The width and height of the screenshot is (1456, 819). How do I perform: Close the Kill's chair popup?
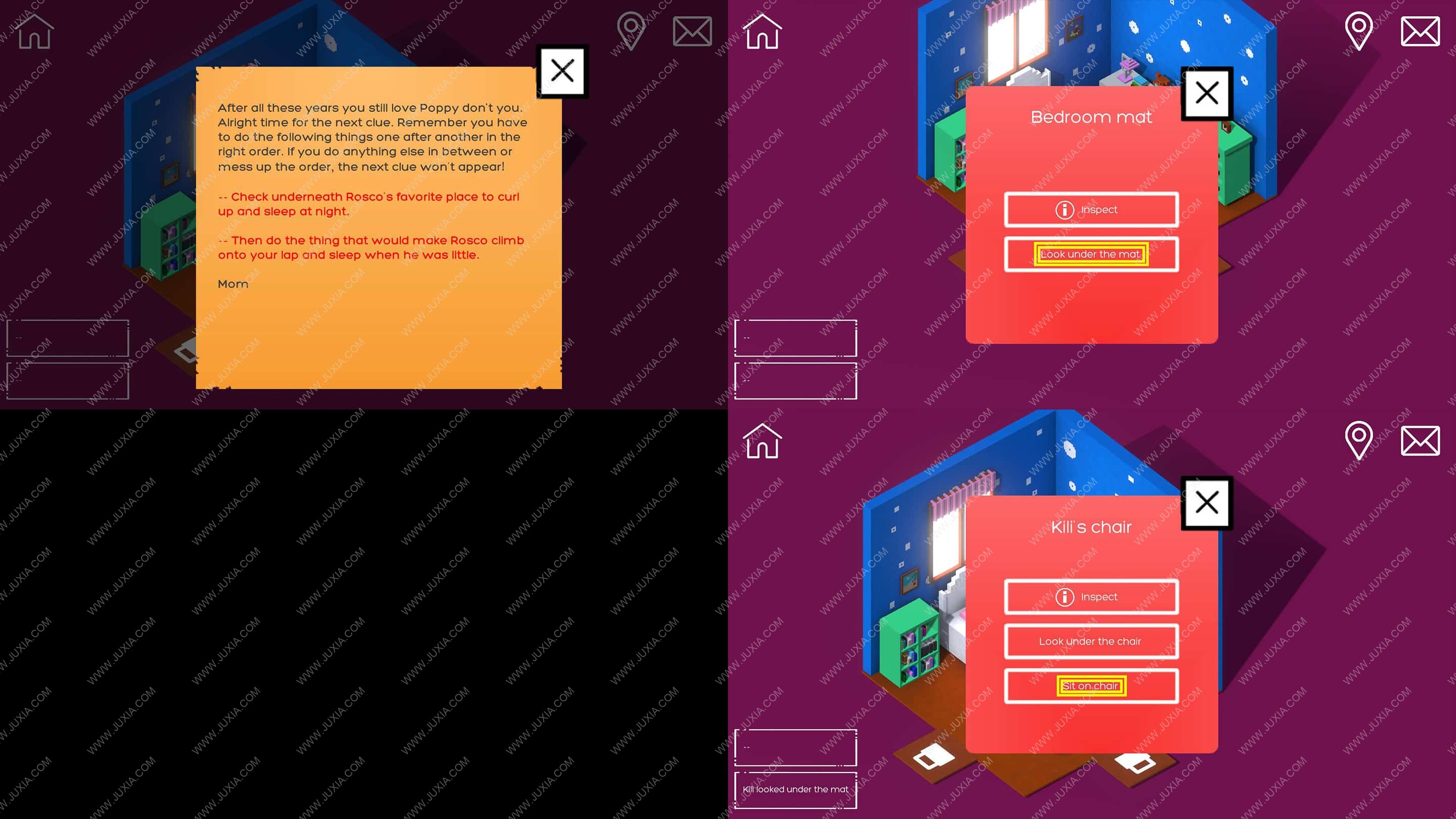1205,502
